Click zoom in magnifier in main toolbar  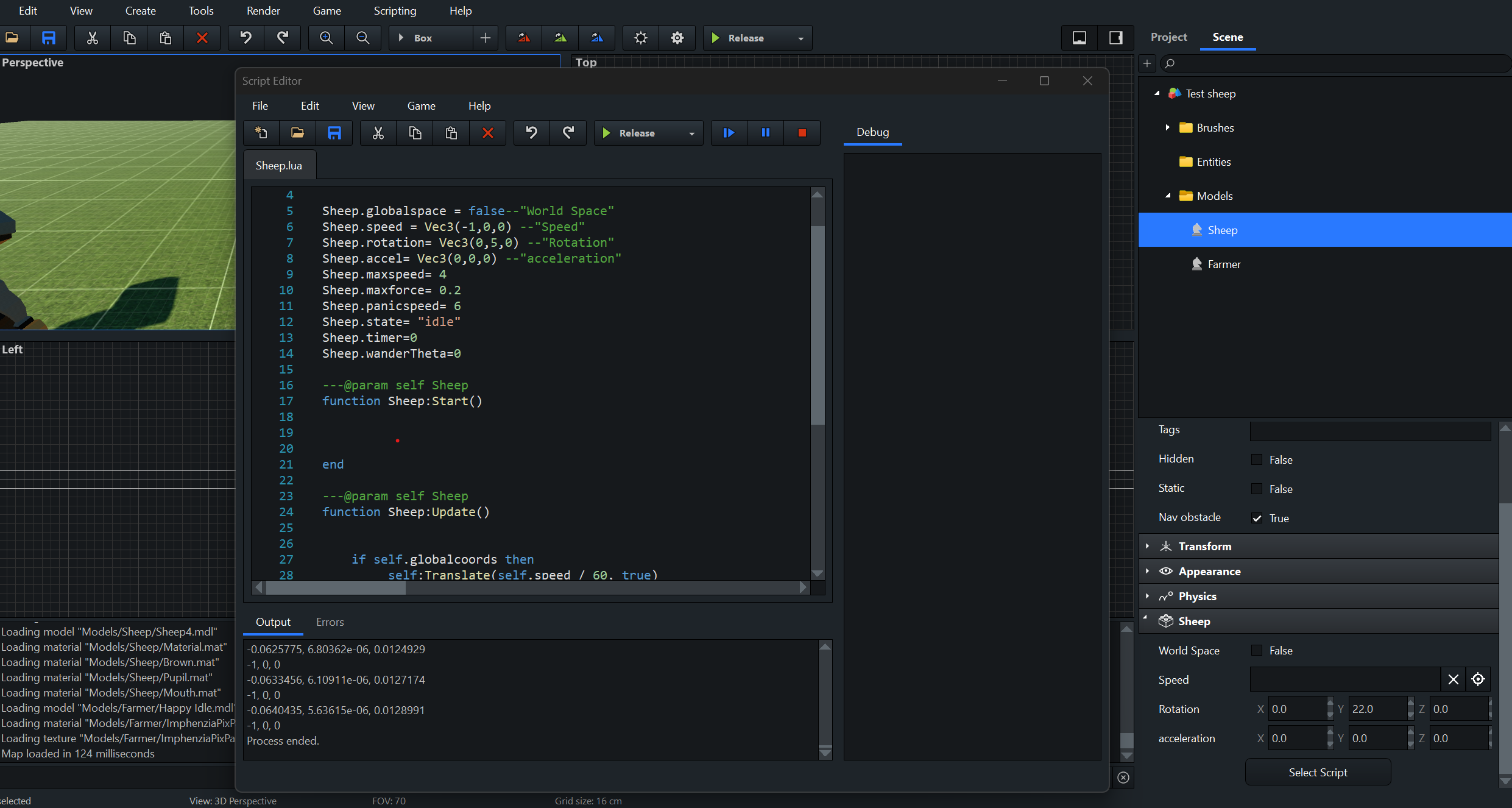coord(327,38)
